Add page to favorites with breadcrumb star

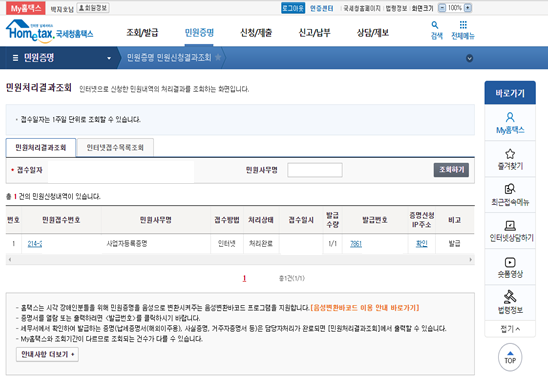218,57
